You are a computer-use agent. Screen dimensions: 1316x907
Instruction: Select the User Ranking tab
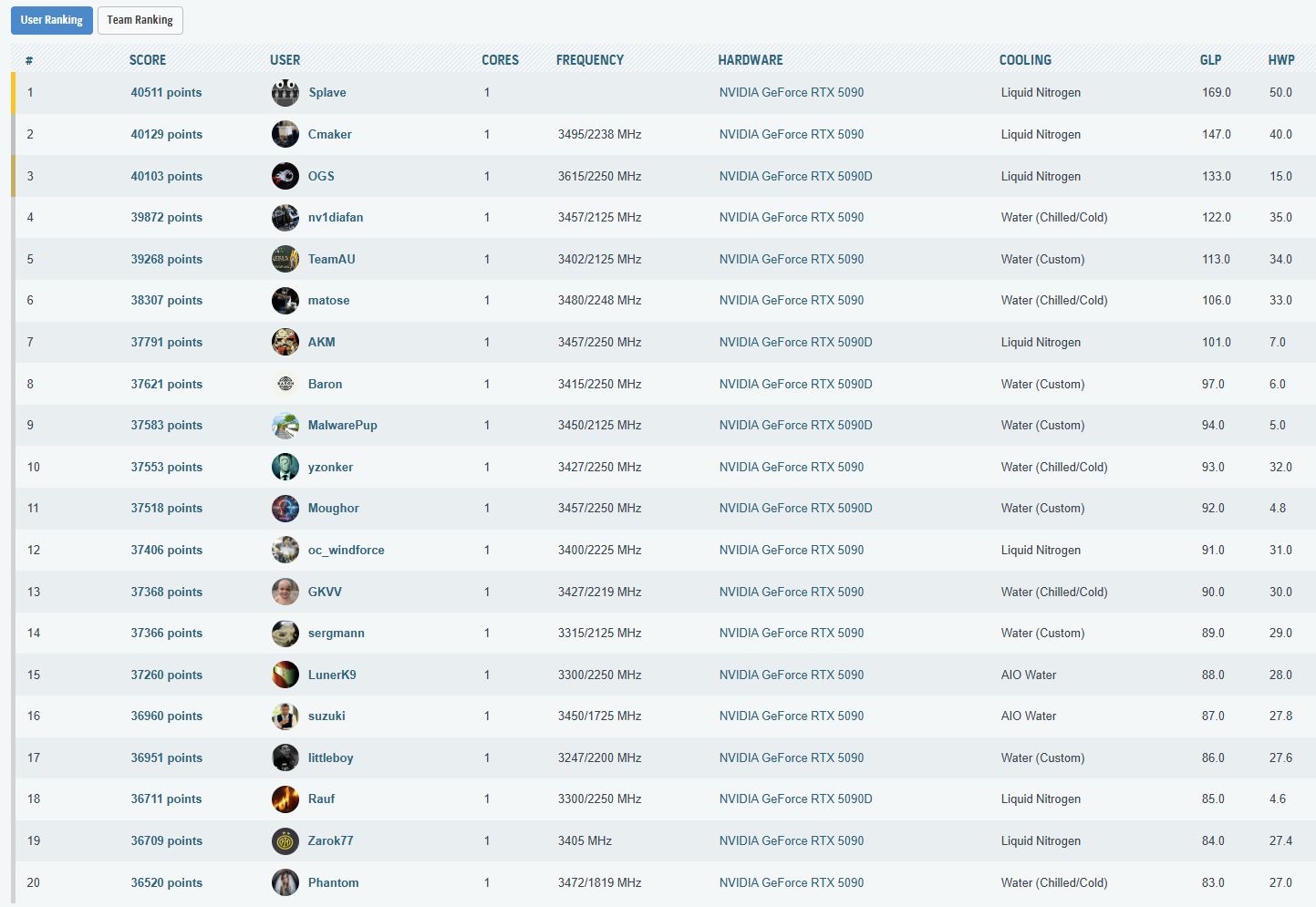(x=52, y=20)
